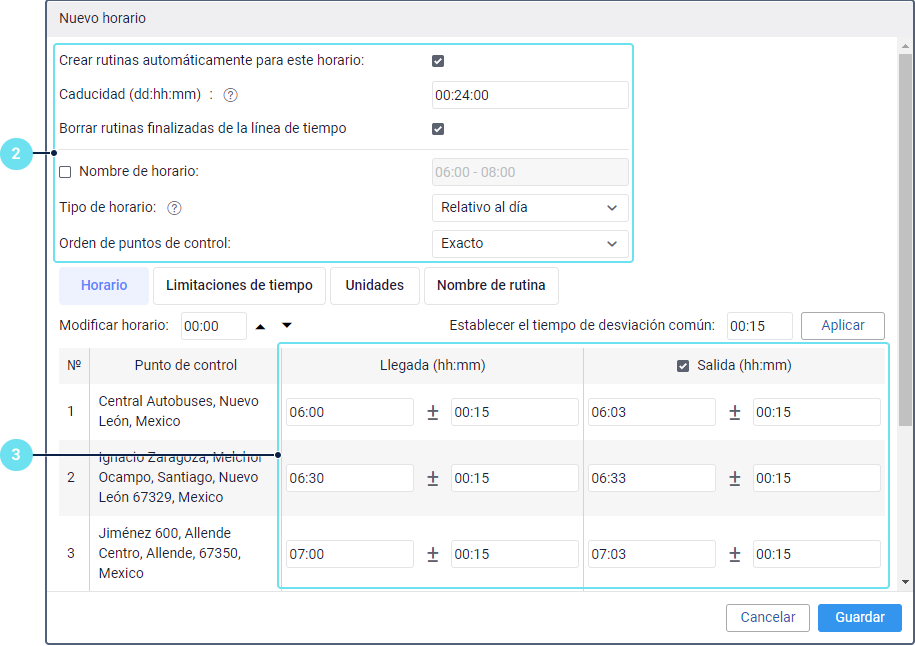Image resolution: width=915 pixels, height=646 pixels.
Task: Click down arrow next to Modificar horario
Action: click(287, 326)
